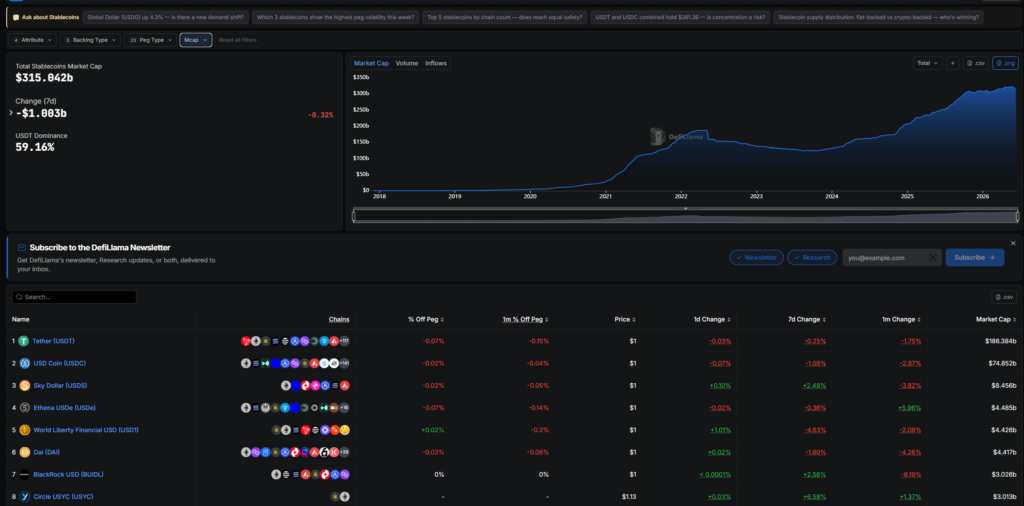Click the +39 chains badge for Dai
Image resolution: width=1024 pixels, height=506 pixels.
(344, 452)
